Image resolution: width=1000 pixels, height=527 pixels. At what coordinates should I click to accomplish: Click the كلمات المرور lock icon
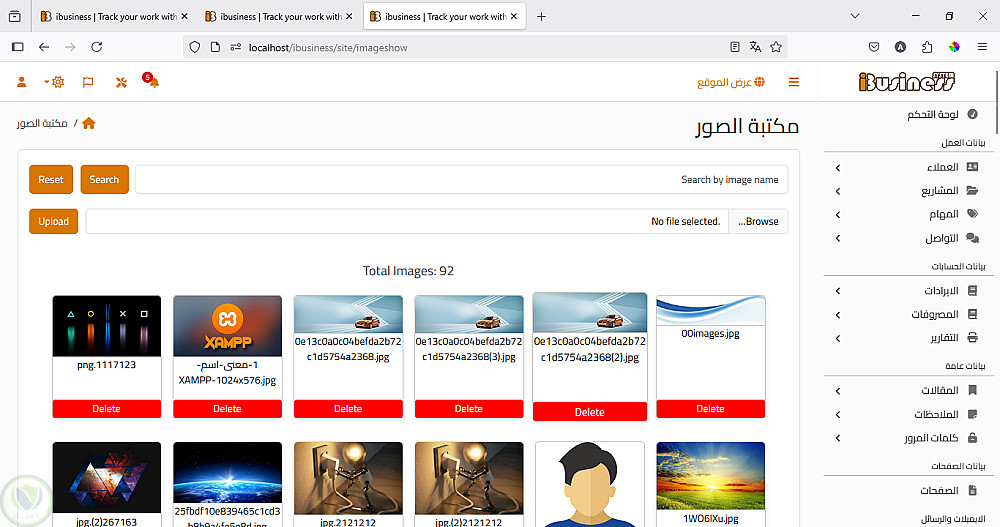click(973, 438)
